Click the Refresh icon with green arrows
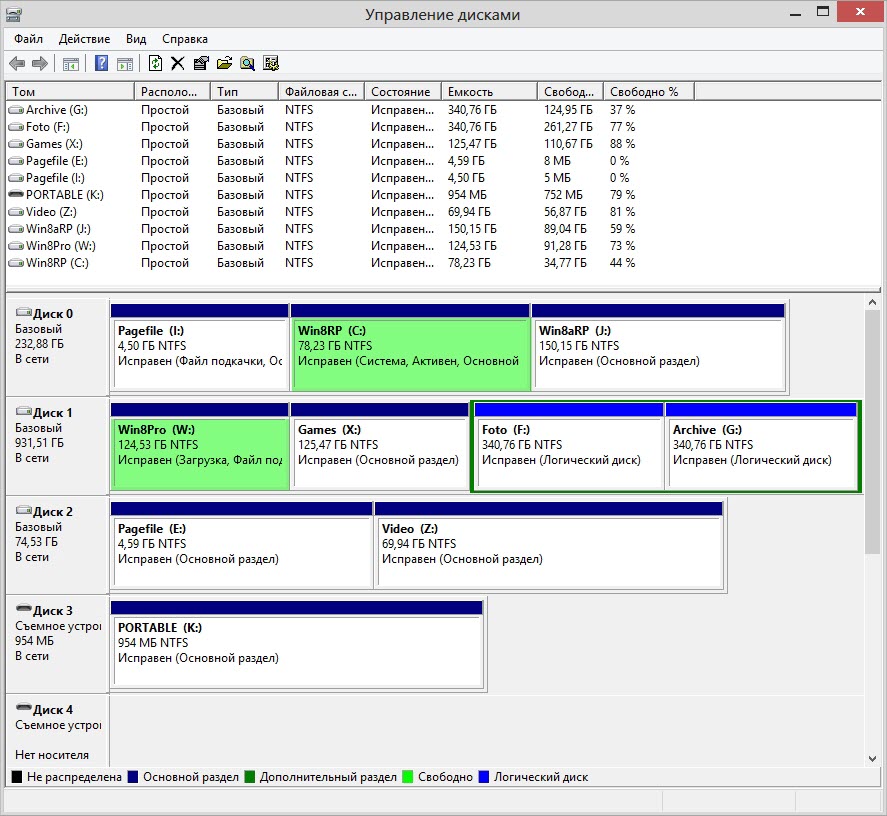This screenshot has width=887, height=816. click(155, 64)
